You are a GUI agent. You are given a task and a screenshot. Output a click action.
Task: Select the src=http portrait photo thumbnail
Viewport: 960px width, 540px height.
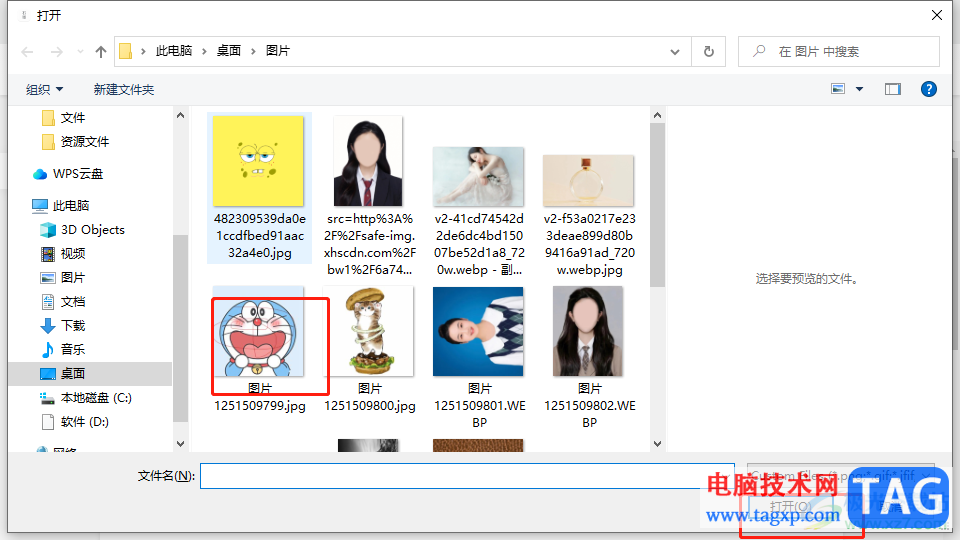click(x=368, y=161)
